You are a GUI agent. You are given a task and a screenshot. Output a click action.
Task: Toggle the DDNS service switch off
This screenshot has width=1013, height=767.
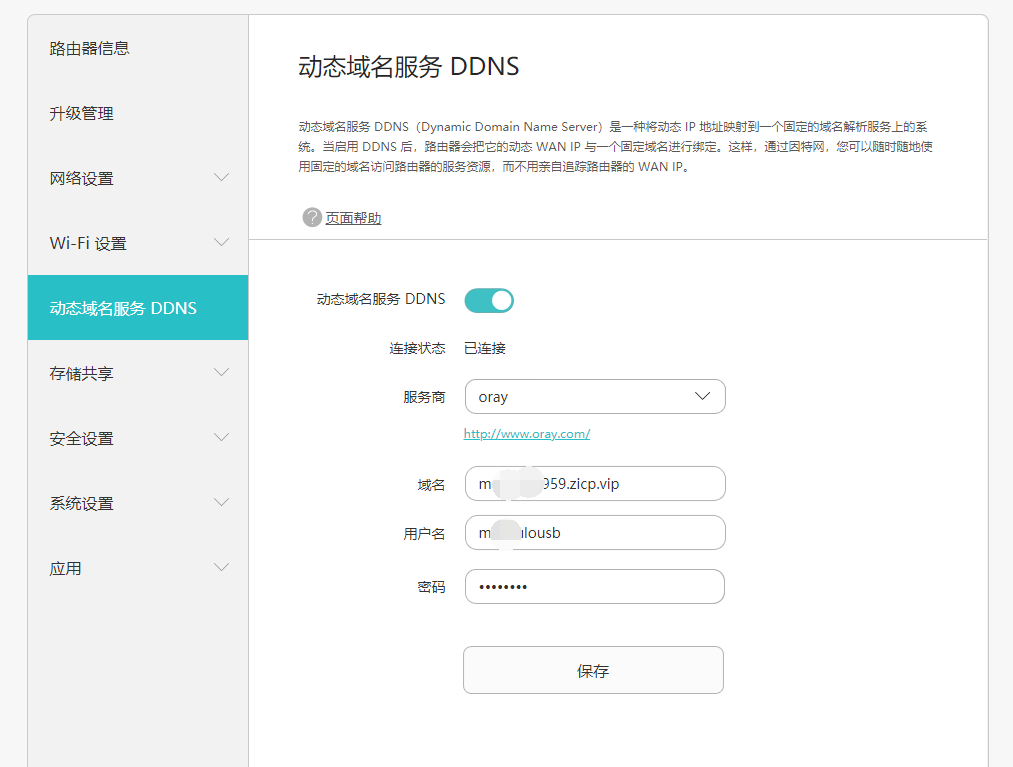pyautogui.click(x=489, y=300)
